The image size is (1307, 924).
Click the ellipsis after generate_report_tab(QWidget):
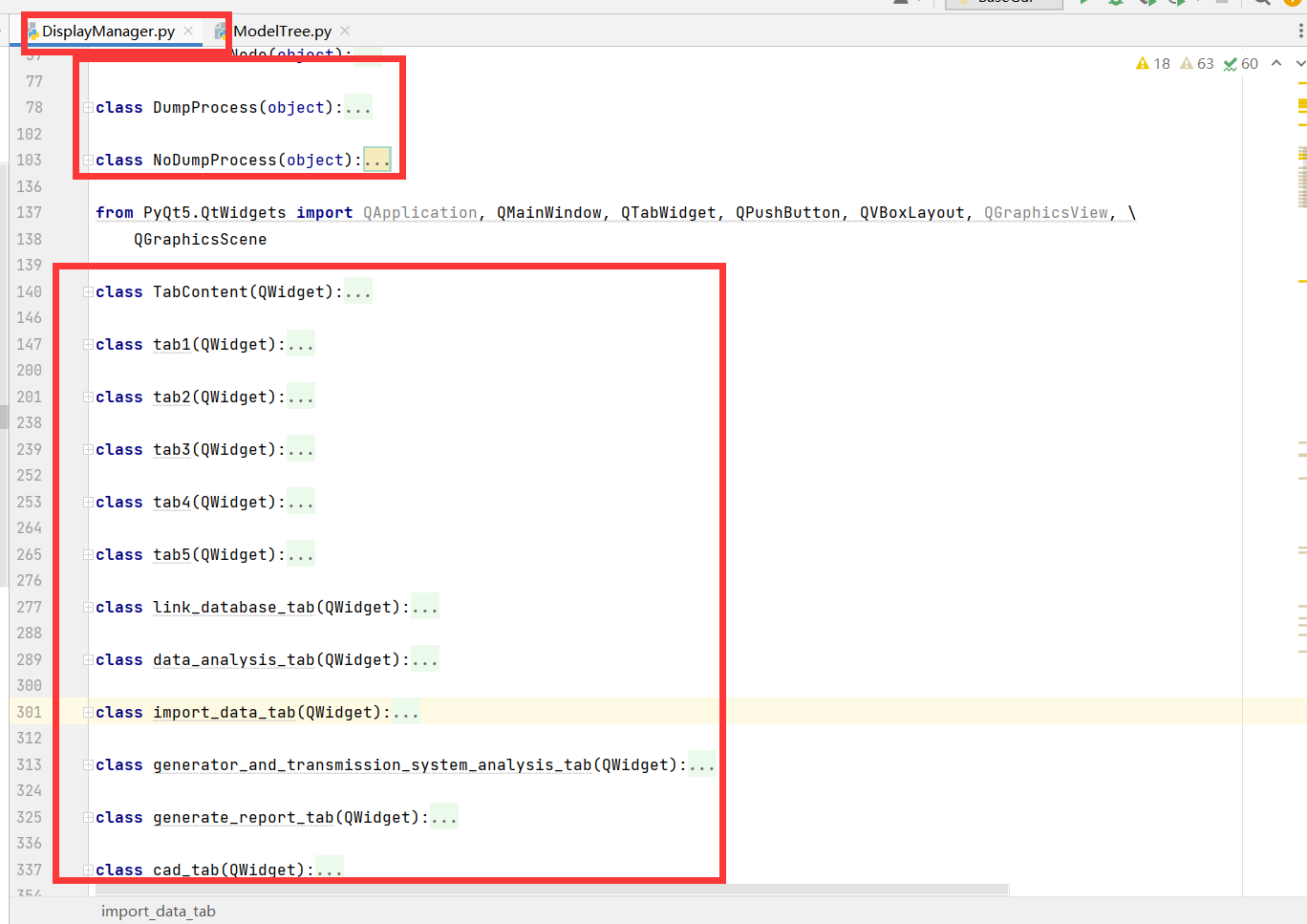pos(444,818)
